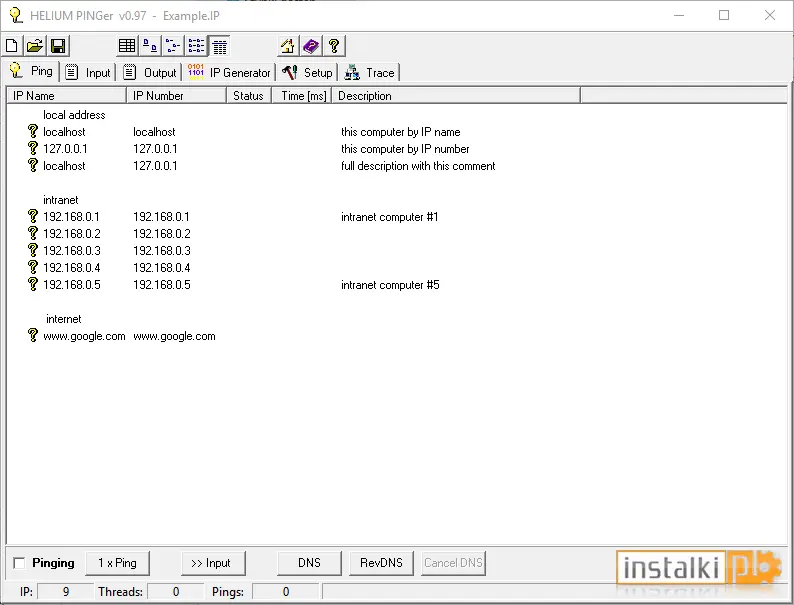The height and width of the screenshot is (605, 794).
Task: Select the list view toolbar icon
Action: (x=196, y=46)
